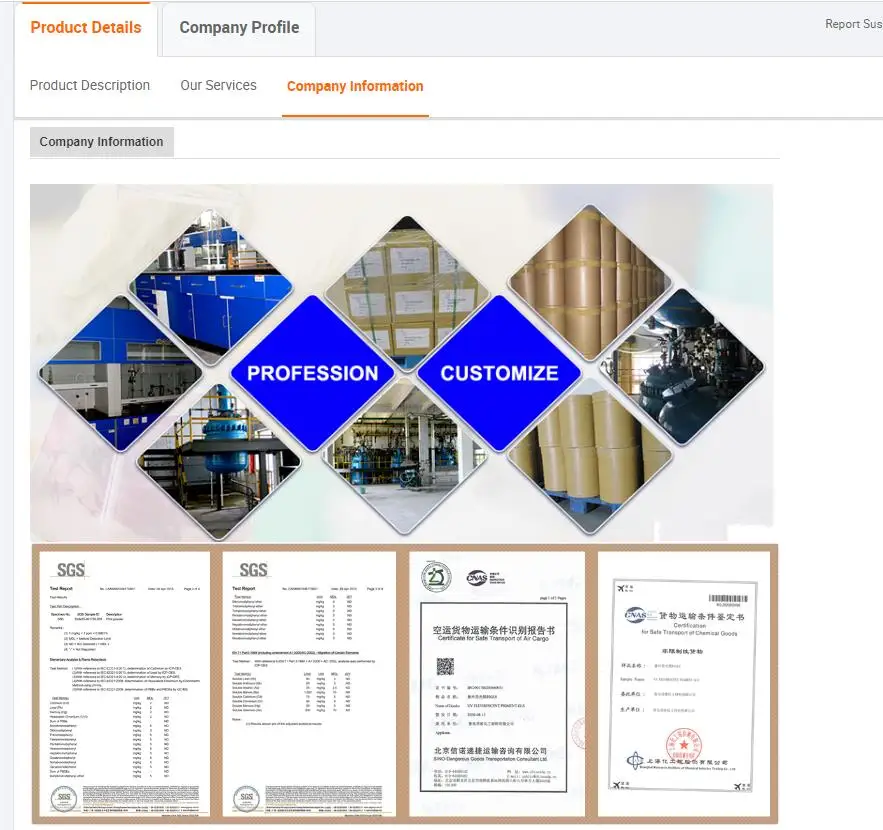Click the cardboard boxes warehouse photo
Image resolution: width=883 pixels, height=830 pixels.
click(408, 293)
